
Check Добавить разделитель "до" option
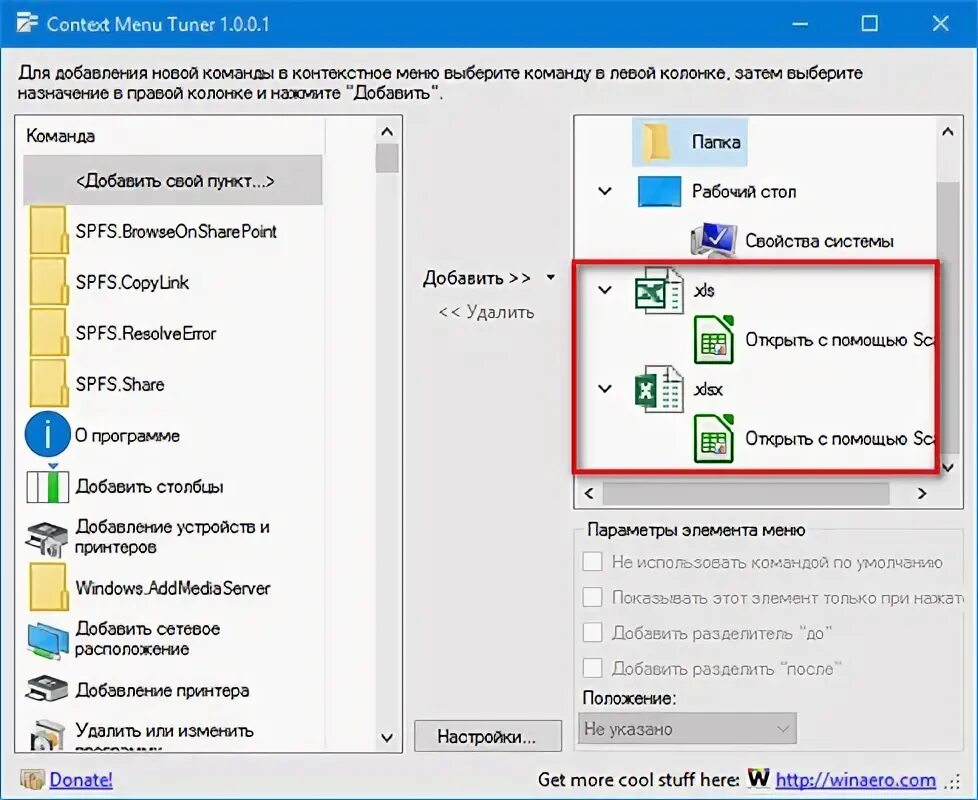tap(592, 633)
